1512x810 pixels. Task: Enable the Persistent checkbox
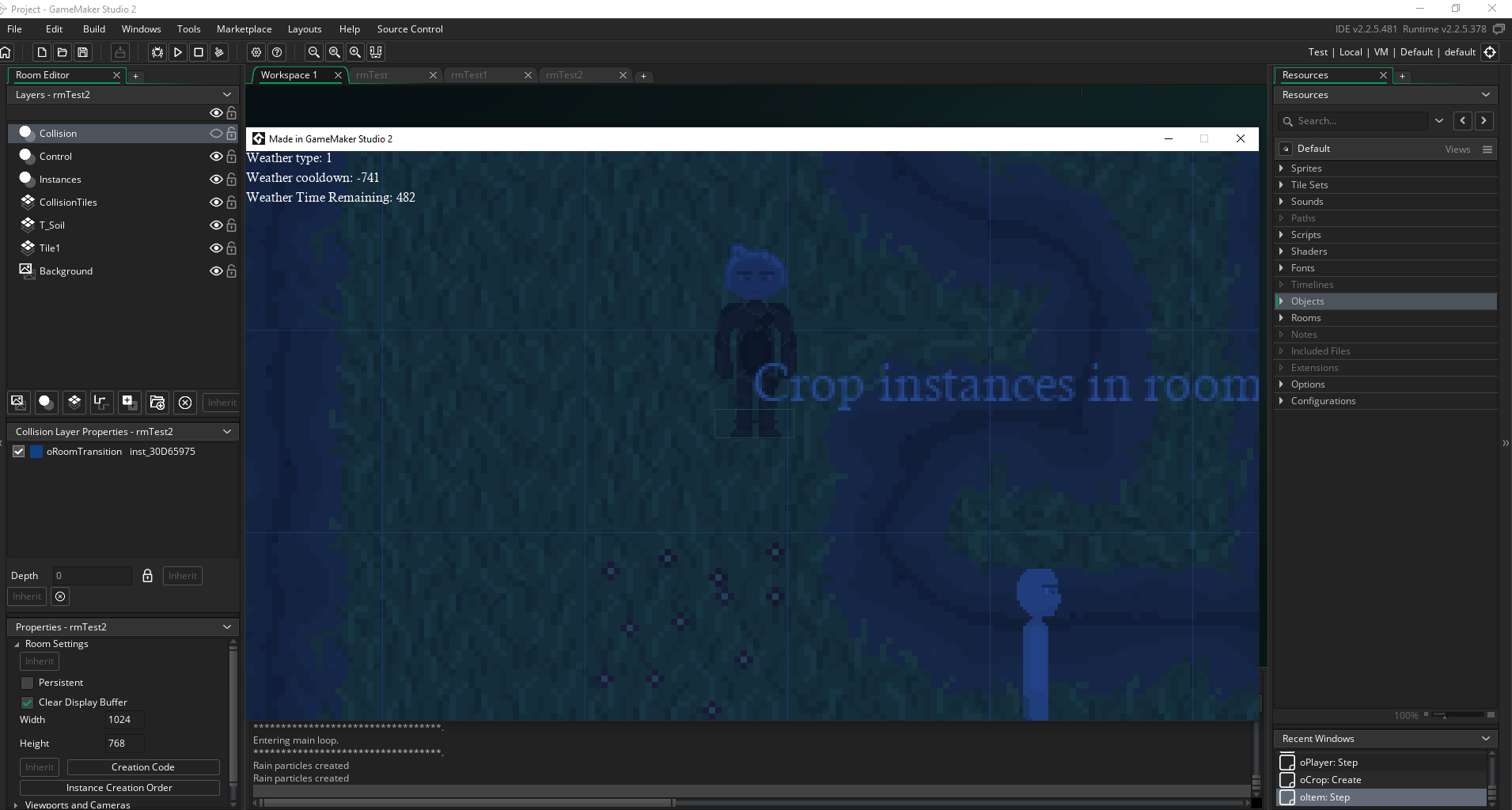click(28, 683)
